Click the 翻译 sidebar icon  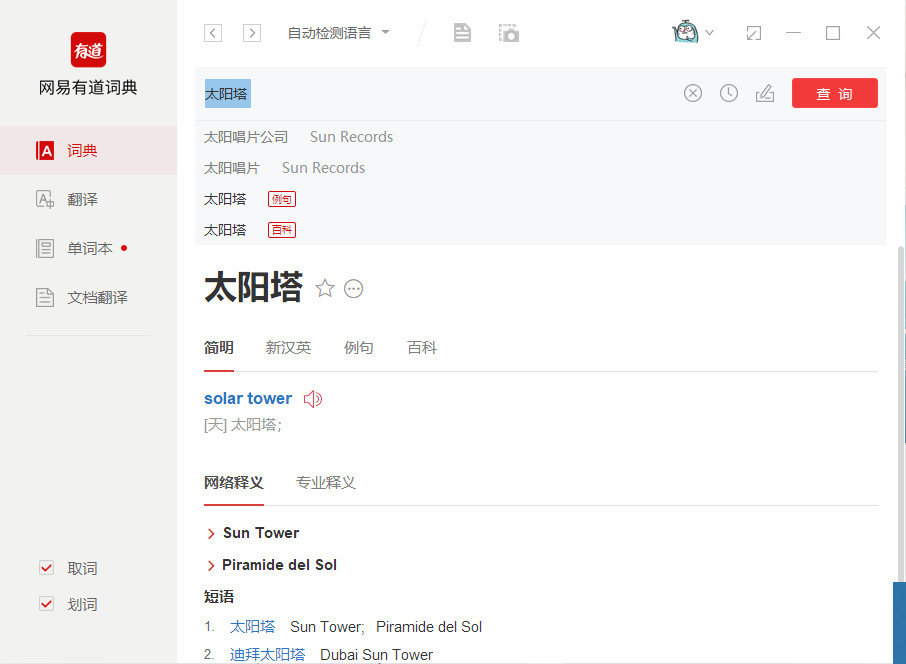pos(45,200)
